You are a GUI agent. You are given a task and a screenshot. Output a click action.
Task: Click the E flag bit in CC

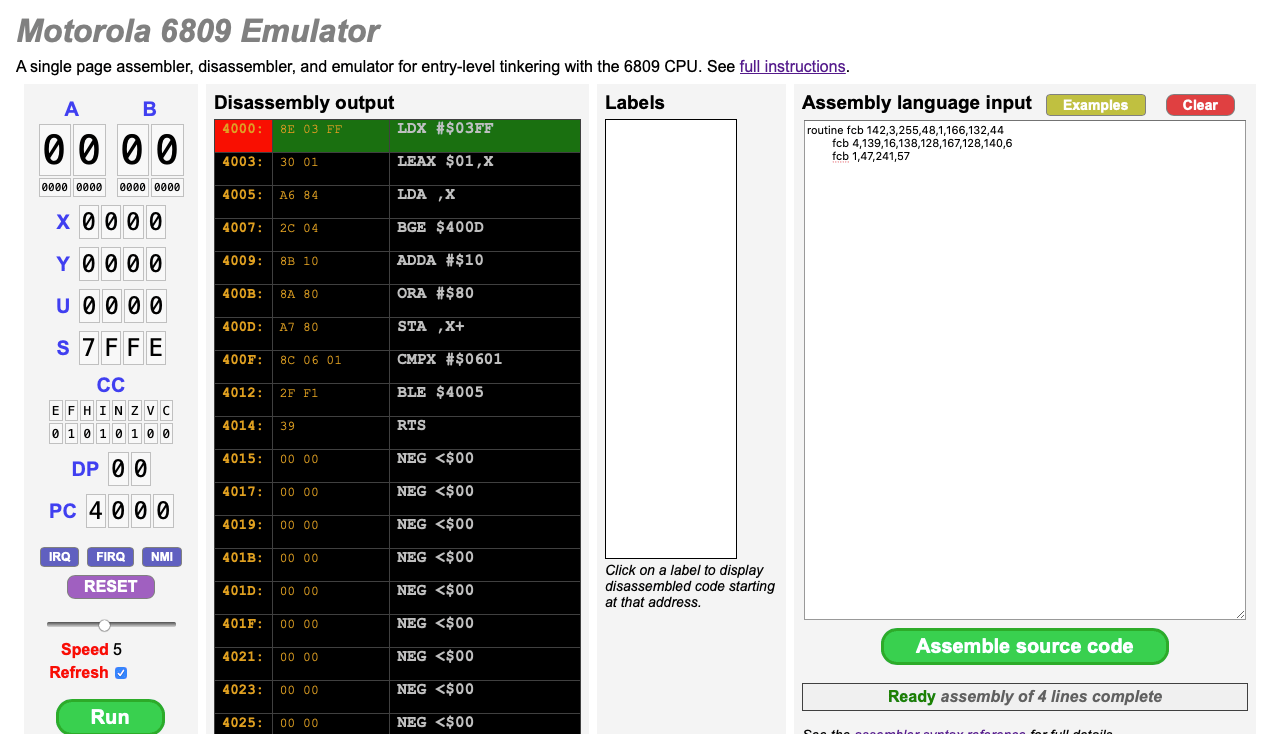click(x=56, y=433)
